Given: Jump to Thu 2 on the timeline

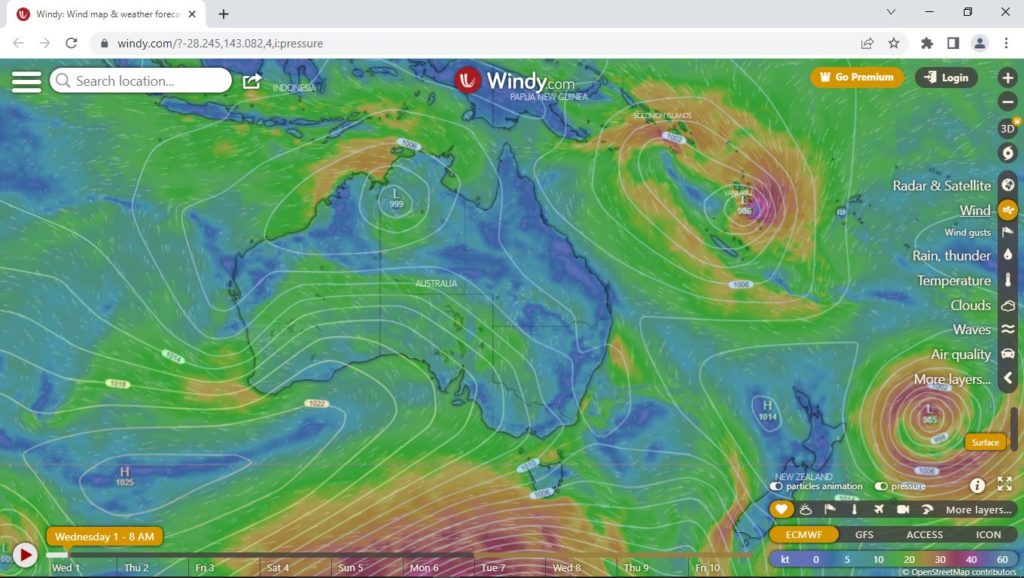Looking at the screenshot, I should 136,568.
